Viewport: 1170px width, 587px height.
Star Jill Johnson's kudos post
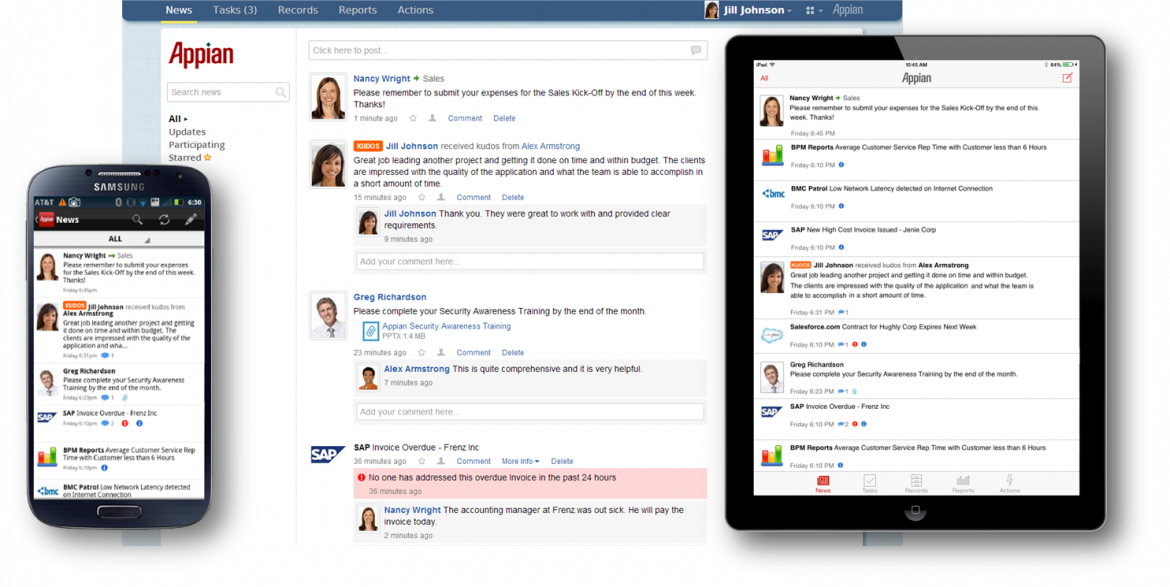(x=422, y=197)
